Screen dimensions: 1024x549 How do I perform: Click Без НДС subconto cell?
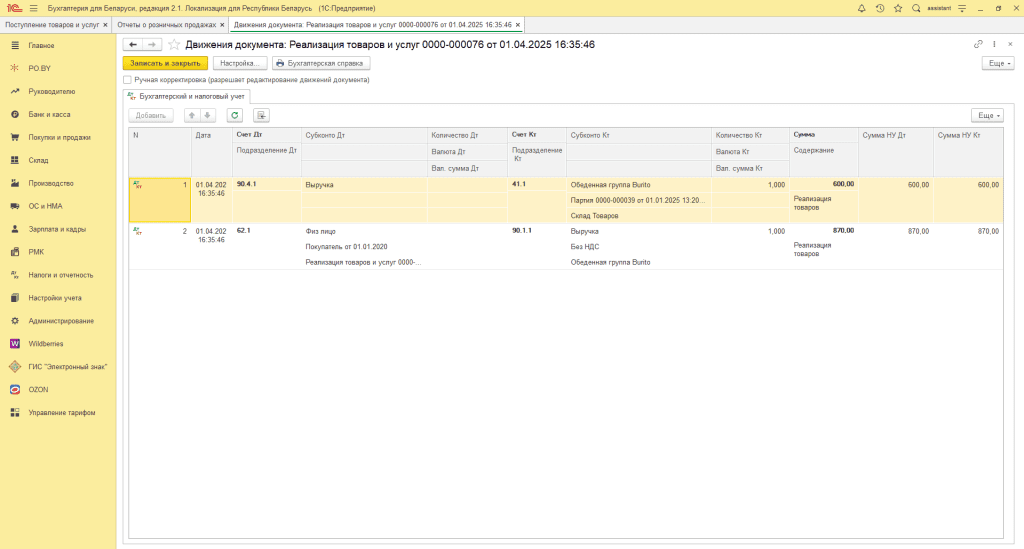pyautogui.click(x=639, y=247)
